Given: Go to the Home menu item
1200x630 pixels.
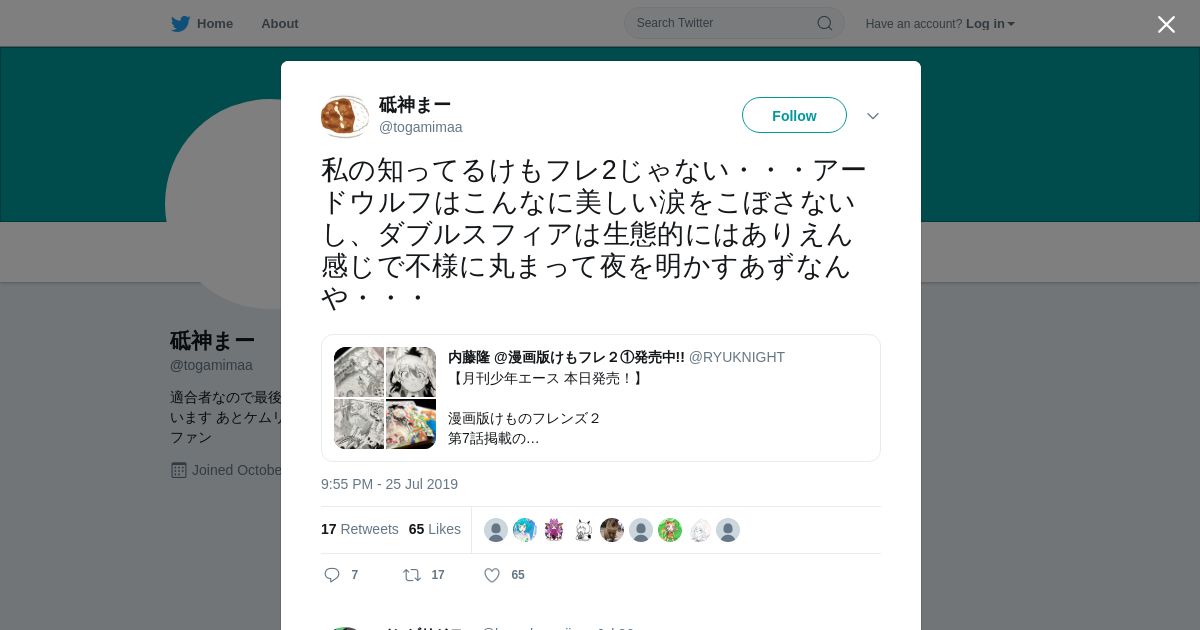Looking at the screenshot, I should (215, 24).
